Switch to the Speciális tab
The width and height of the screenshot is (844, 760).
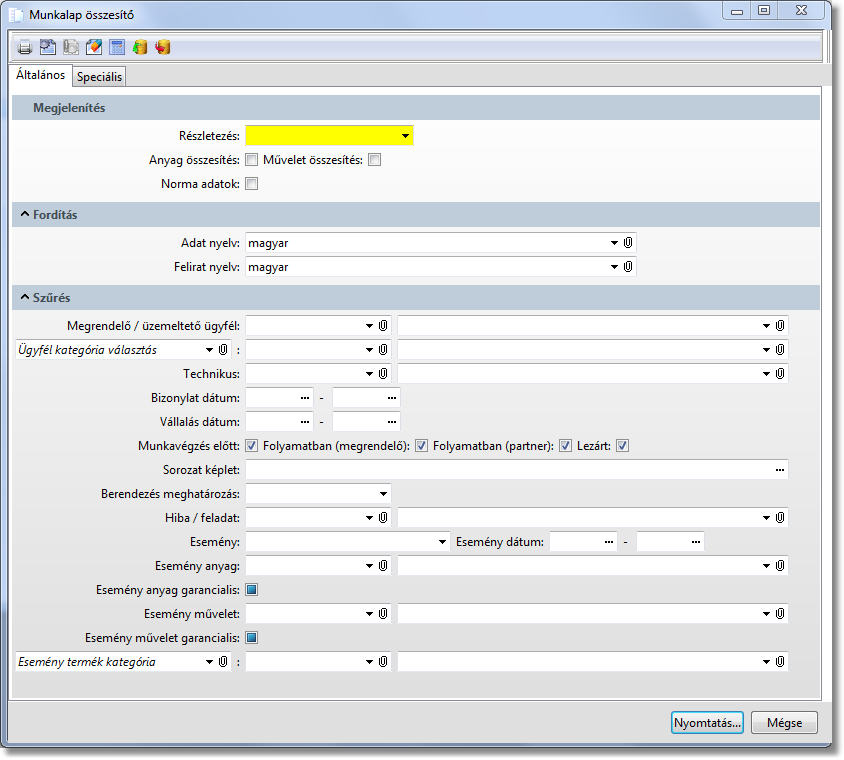click(99, 77)
